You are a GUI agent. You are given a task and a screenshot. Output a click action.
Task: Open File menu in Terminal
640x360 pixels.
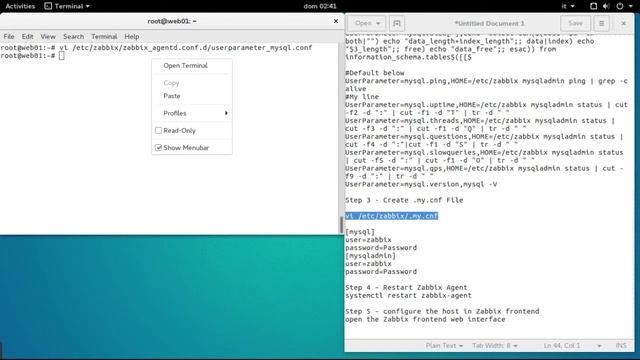click(x=9, y=36)
